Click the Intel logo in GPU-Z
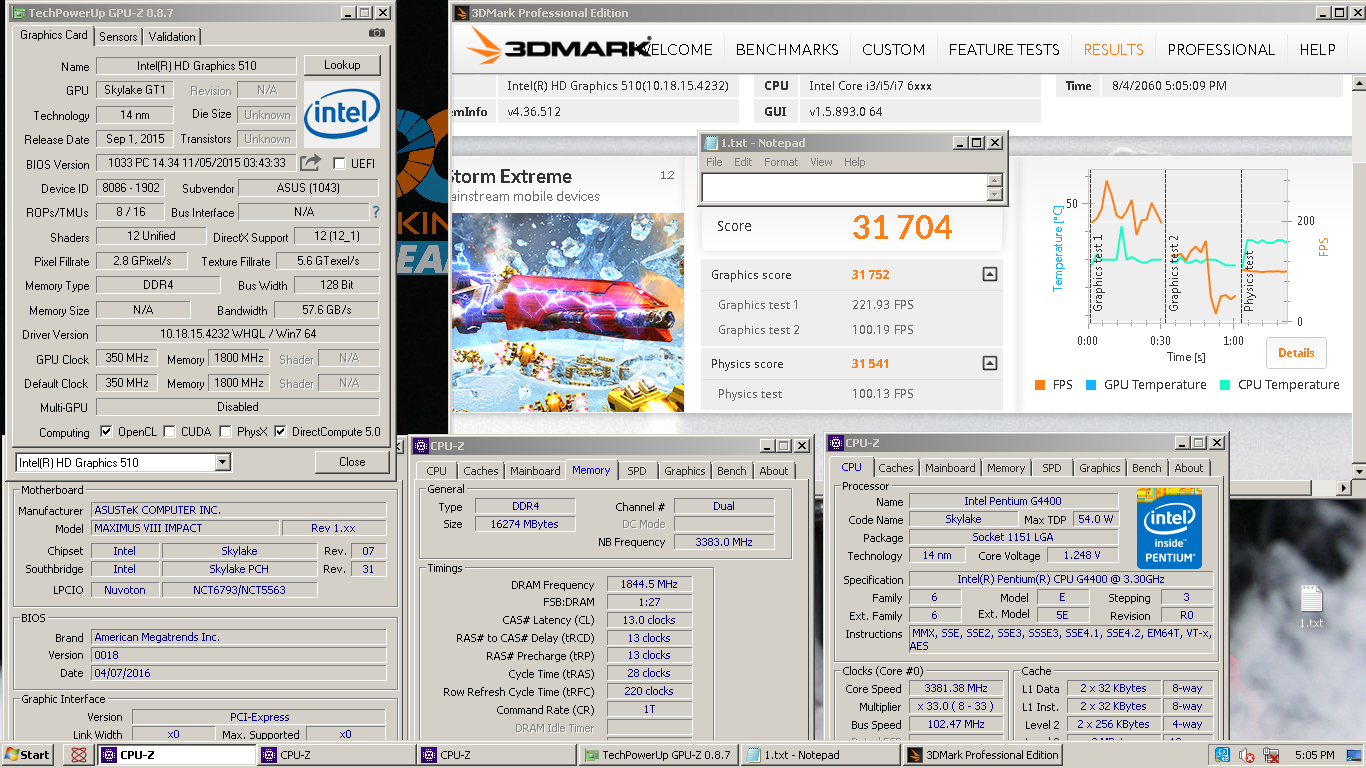The image size is (1366, 768). [342, 114]
